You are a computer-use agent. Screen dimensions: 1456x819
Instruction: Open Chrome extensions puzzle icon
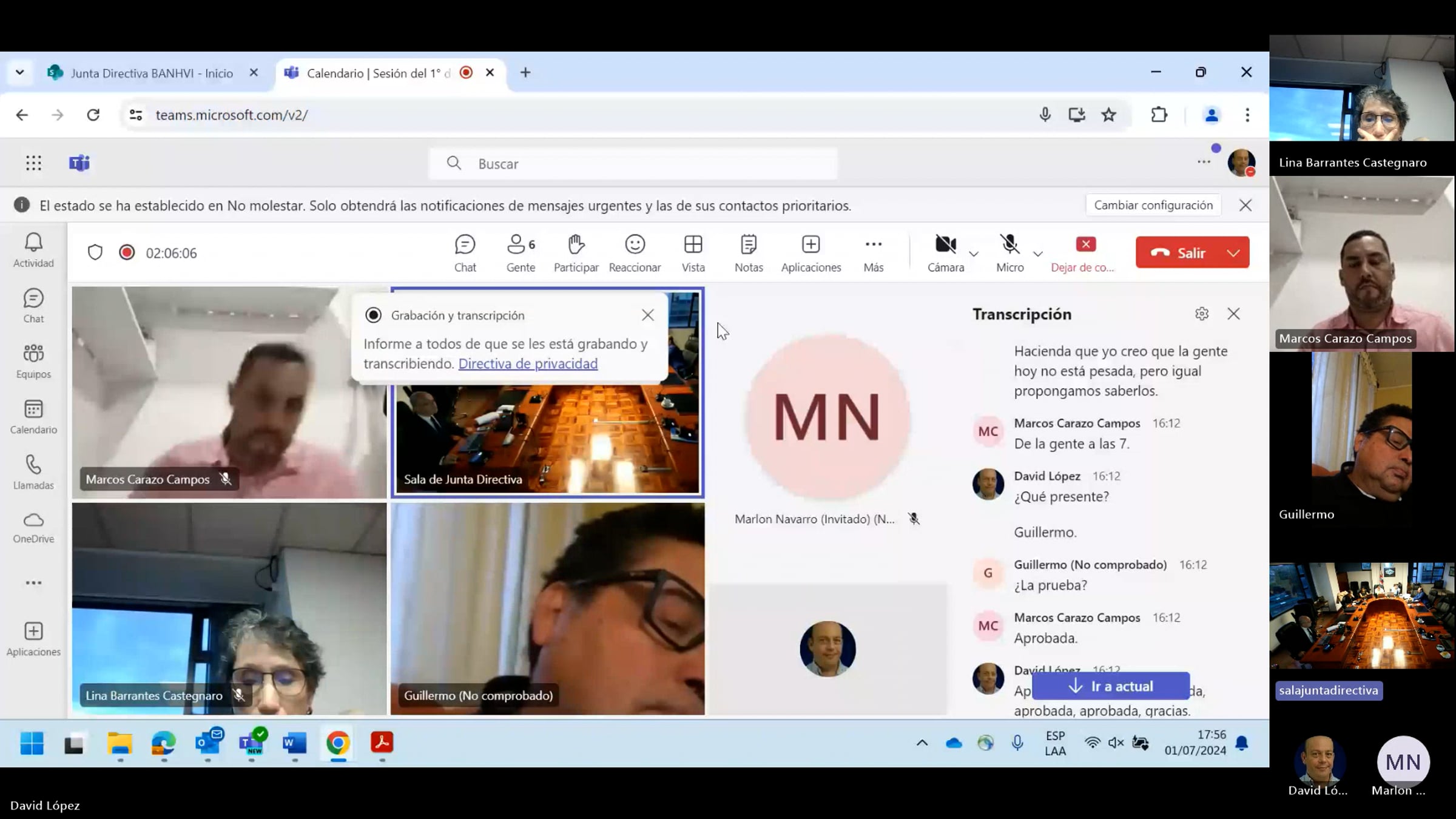click(1159, 115)
